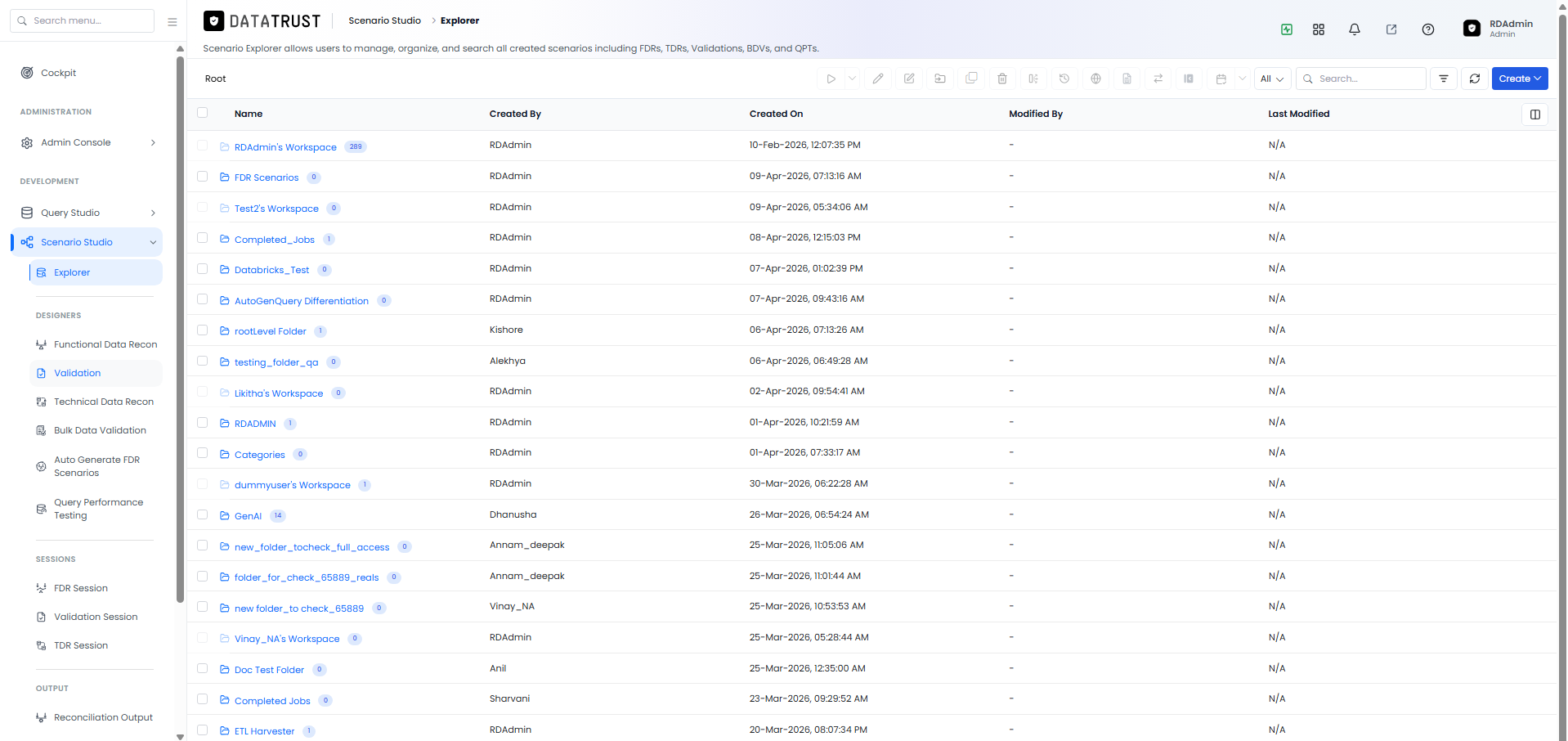
Task: Check the GenAI folder checkbox
Action: (x=203, y=514)
